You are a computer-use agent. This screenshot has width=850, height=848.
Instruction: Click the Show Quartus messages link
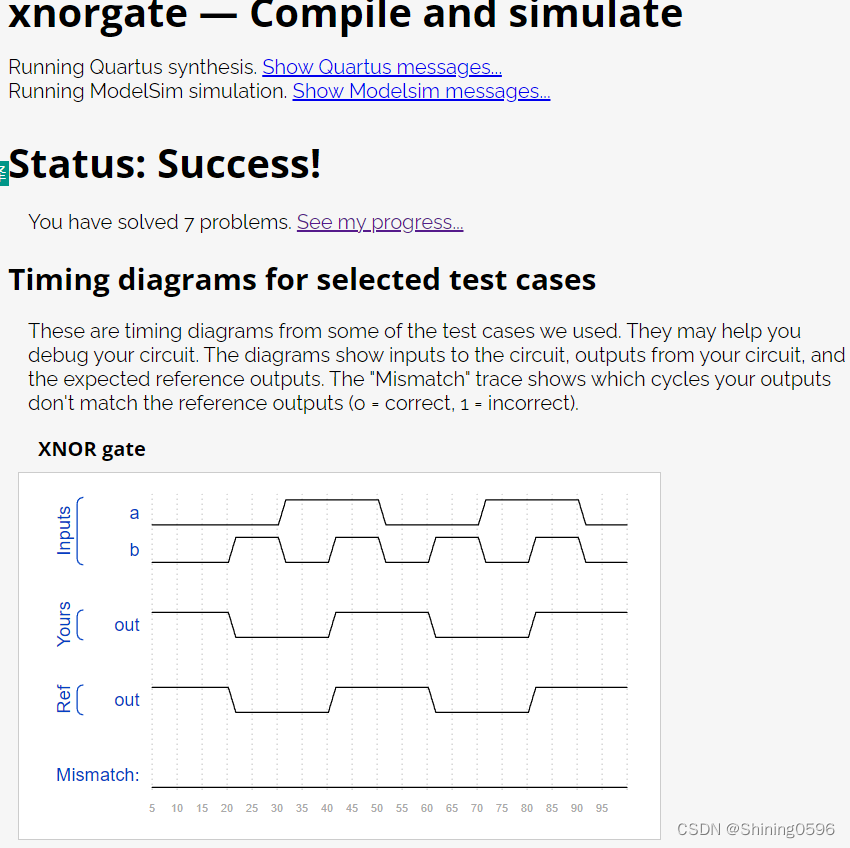tap(381, 66)
